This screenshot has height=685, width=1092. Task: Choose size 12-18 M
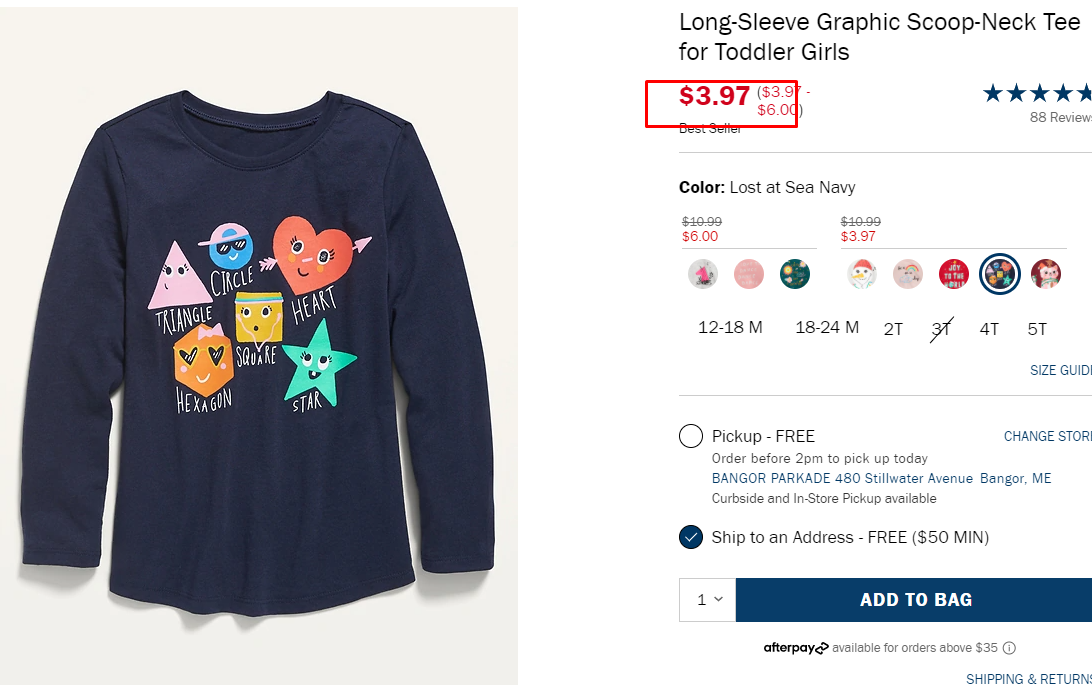pyautogui.click(x=731, y=328)
